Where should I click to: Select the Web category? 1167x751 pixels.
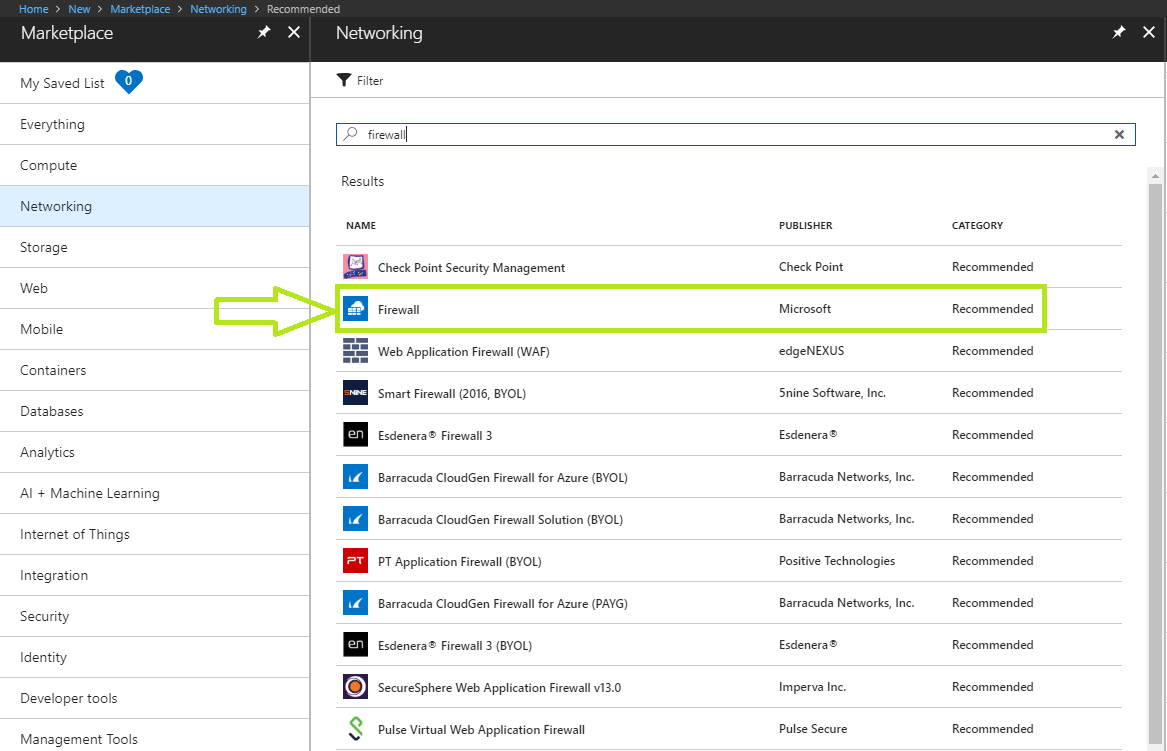(x=155, y=288)
